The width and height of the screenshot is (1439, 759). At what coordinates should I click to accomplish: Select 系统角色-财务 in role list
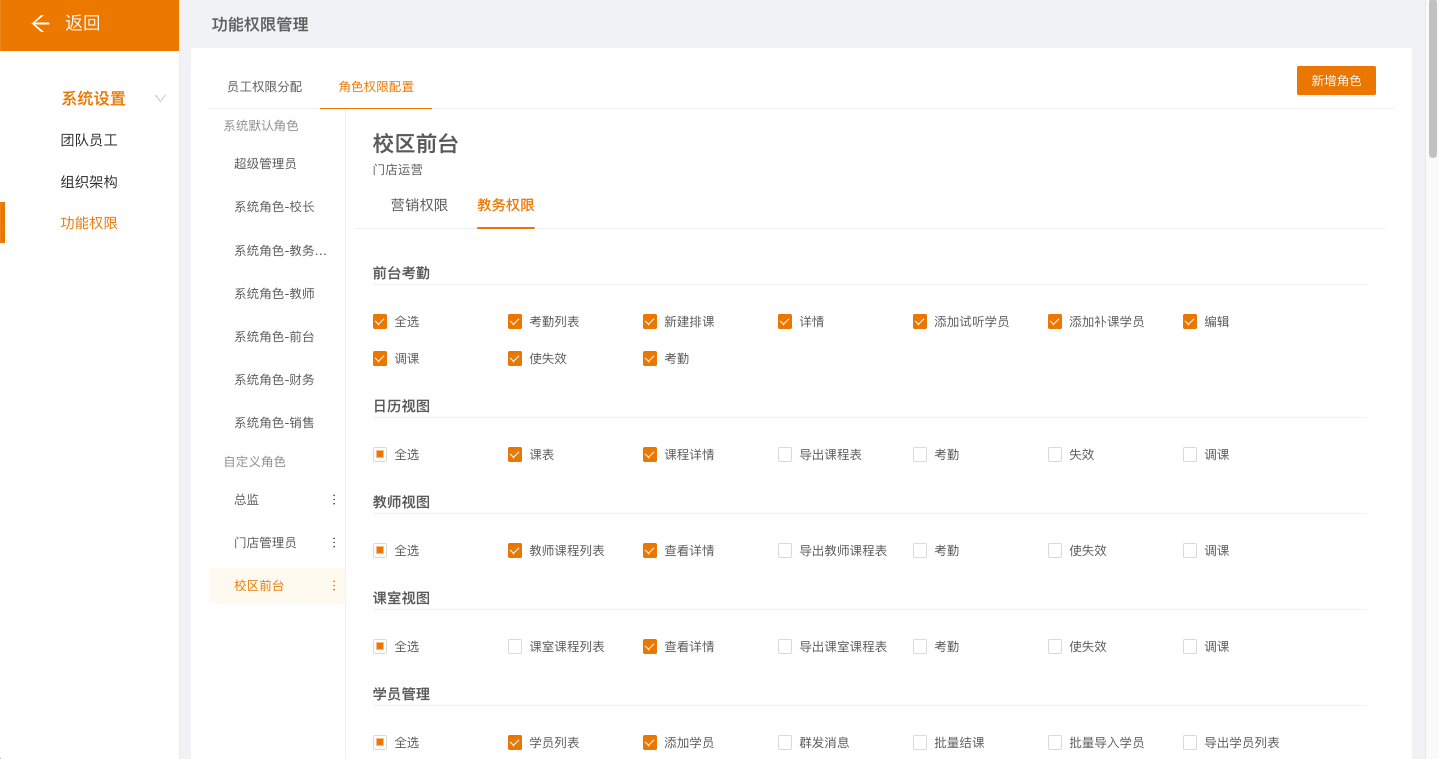274,380
